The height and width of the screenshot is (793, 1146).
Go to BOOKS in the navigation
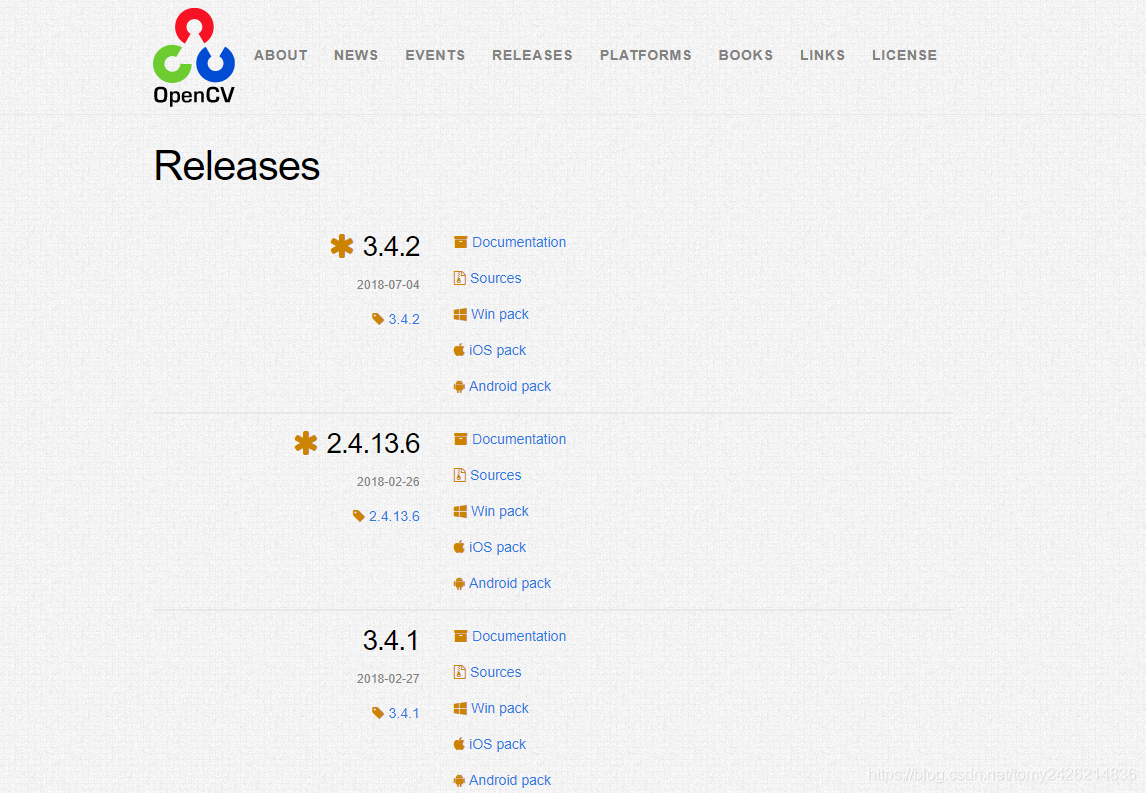click(745, 56)
